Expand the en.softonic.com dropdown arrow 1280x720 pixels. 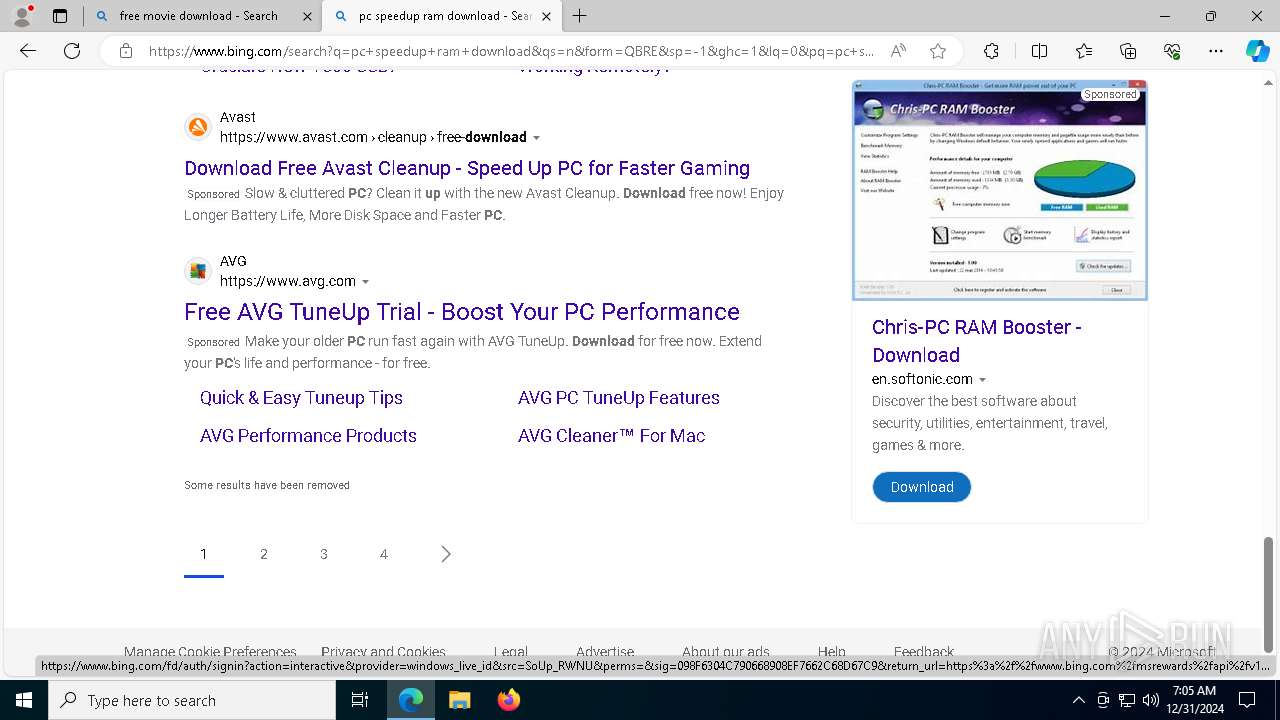982,380
